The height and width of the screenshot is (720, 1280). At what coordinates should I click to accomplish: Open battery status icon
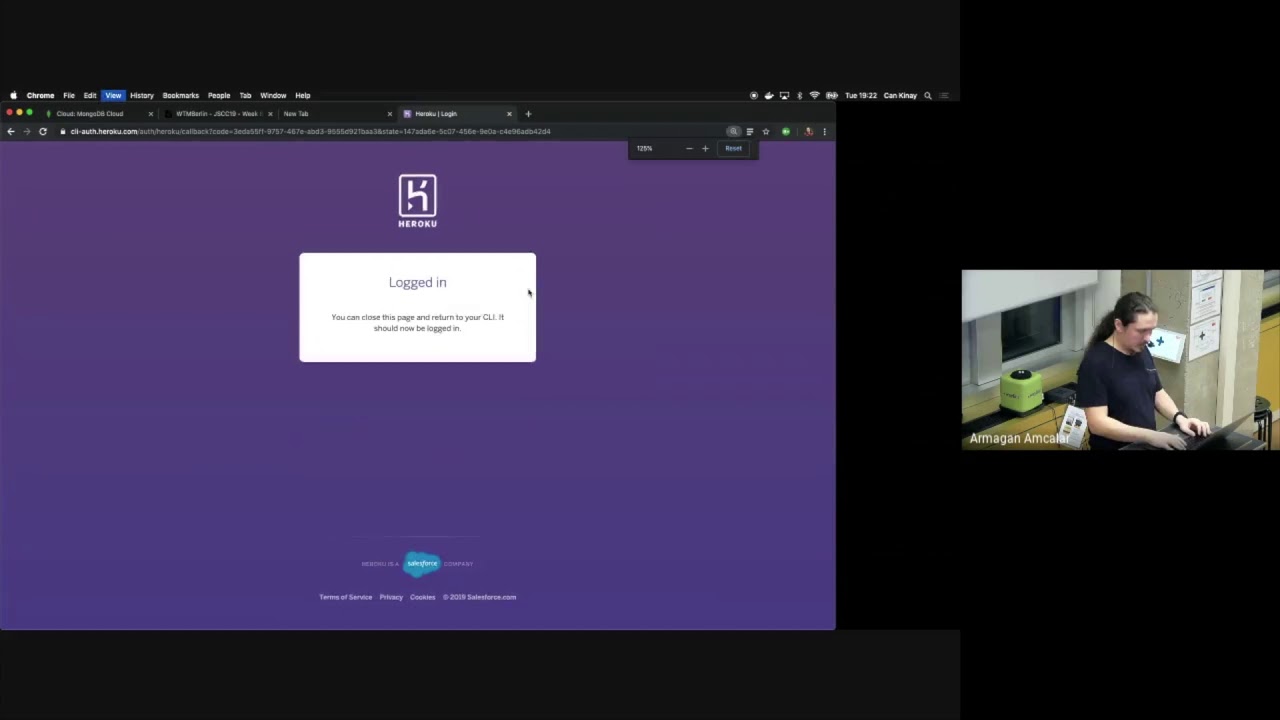tap(831, 96)
